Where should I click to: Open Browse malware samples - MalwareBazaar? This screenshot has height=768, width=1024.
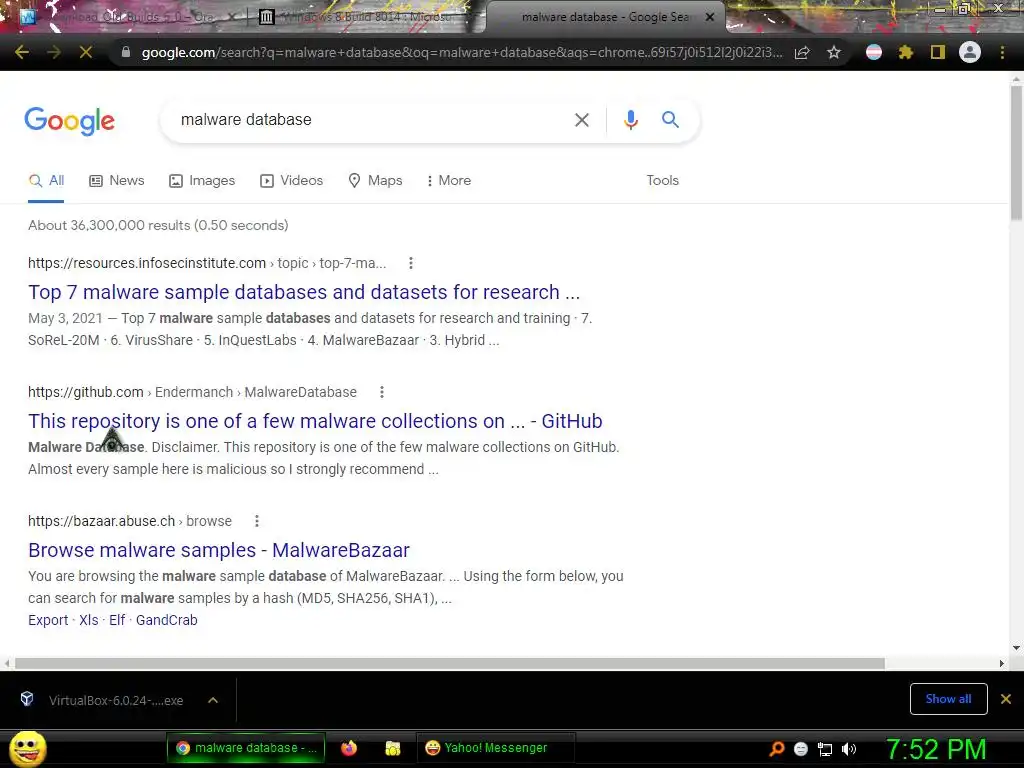219,551
